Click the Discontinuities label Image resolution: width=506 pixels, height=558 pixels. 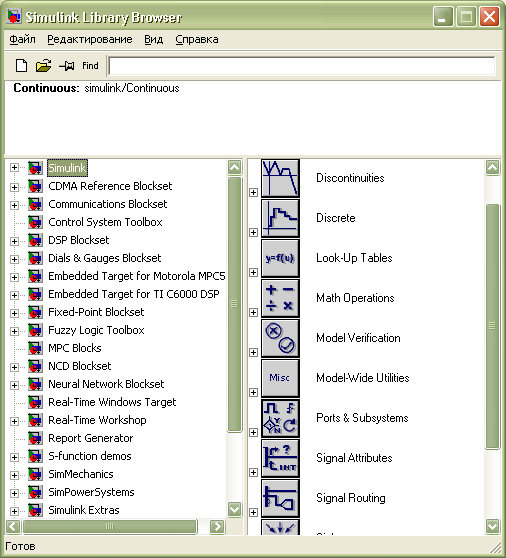click(x=350, y=178)
